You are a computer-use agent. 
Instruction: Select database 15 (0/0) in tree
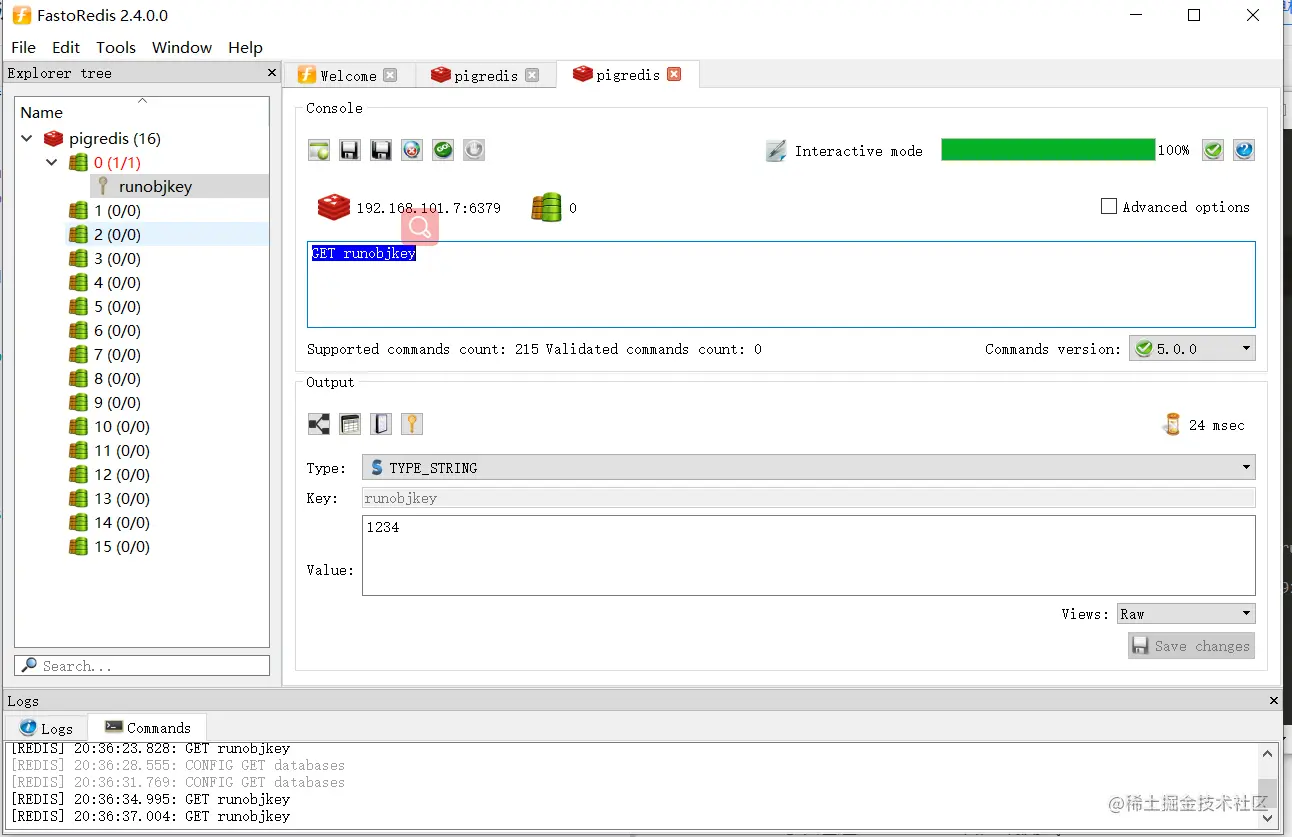122,546
